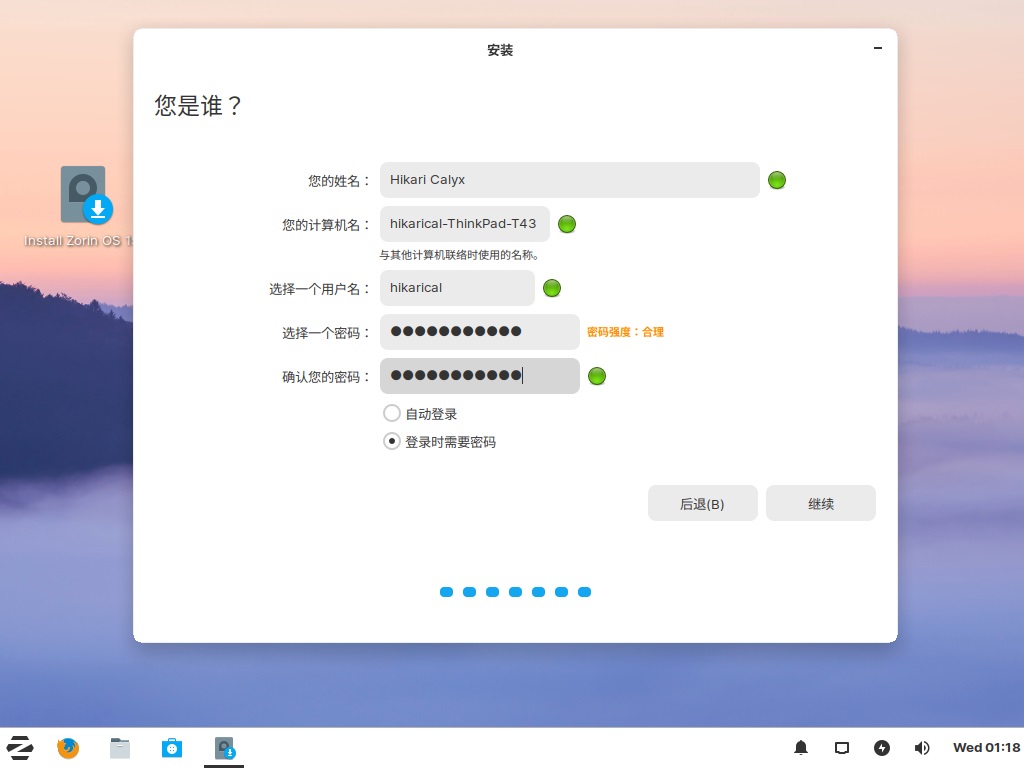
Task: Open the Zorin menu in the taskbar
Action: tap(20, 747)
